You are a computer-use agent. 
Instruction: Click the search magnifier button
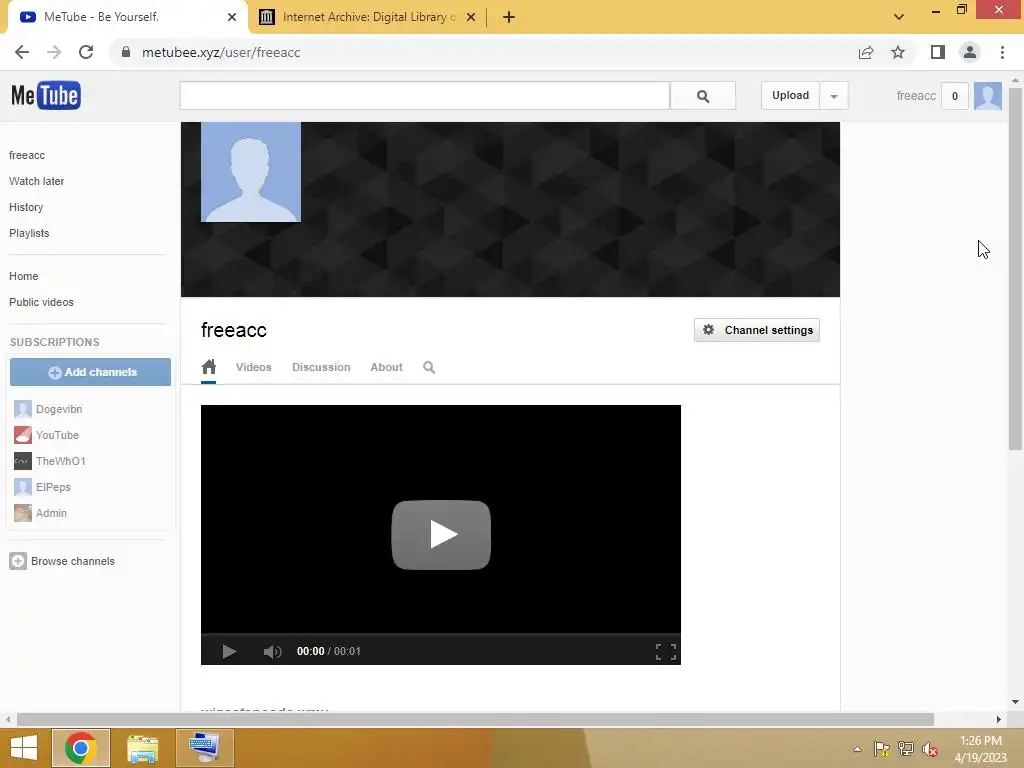[703, 96]
